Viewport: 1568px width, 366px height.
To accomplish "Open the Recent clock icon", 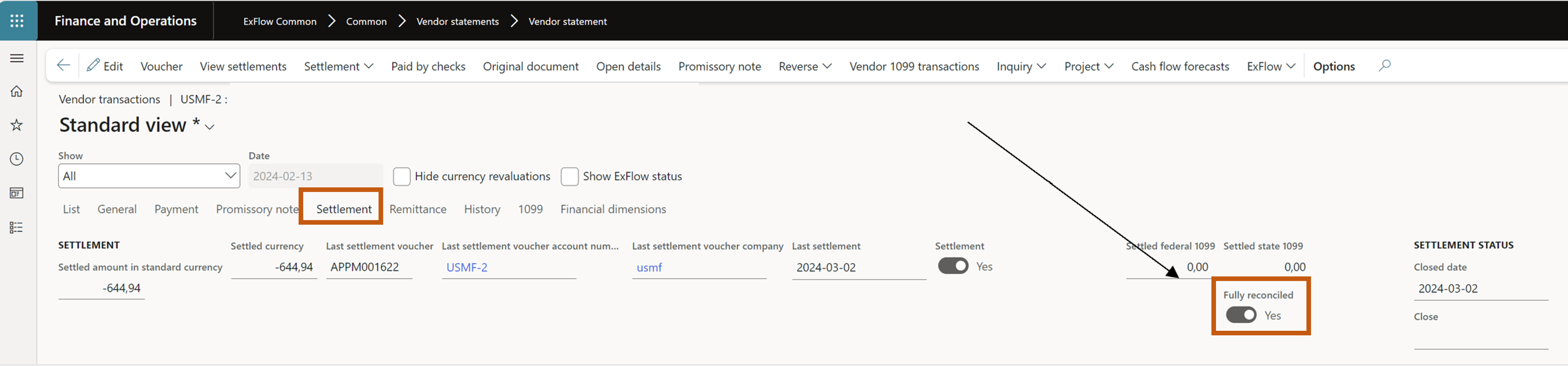I will click(x=17, y=159).
